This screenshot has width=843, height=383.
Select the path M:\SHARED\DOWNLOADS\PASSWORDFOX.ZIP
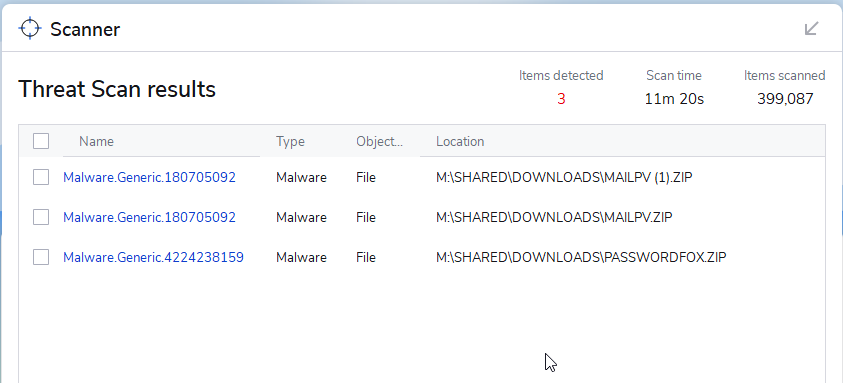click(x=581, y=257)
